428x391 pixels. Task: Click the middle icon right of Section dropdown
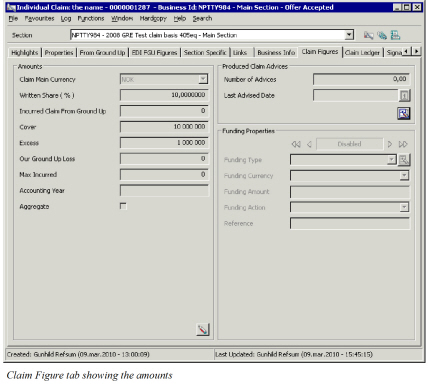click(x=382, y=35)
